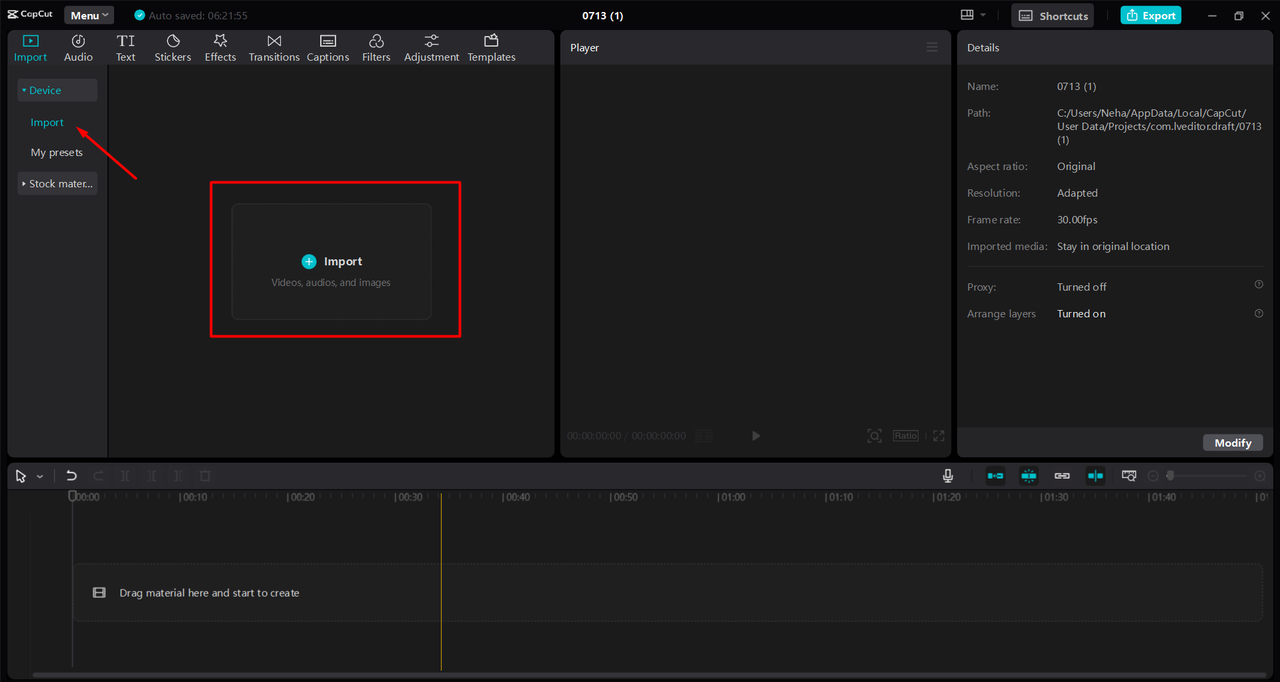This screenshot has width=1280, height=682.
Task: Click the 30.00fps frame rate value
Action: point(1077,219)
